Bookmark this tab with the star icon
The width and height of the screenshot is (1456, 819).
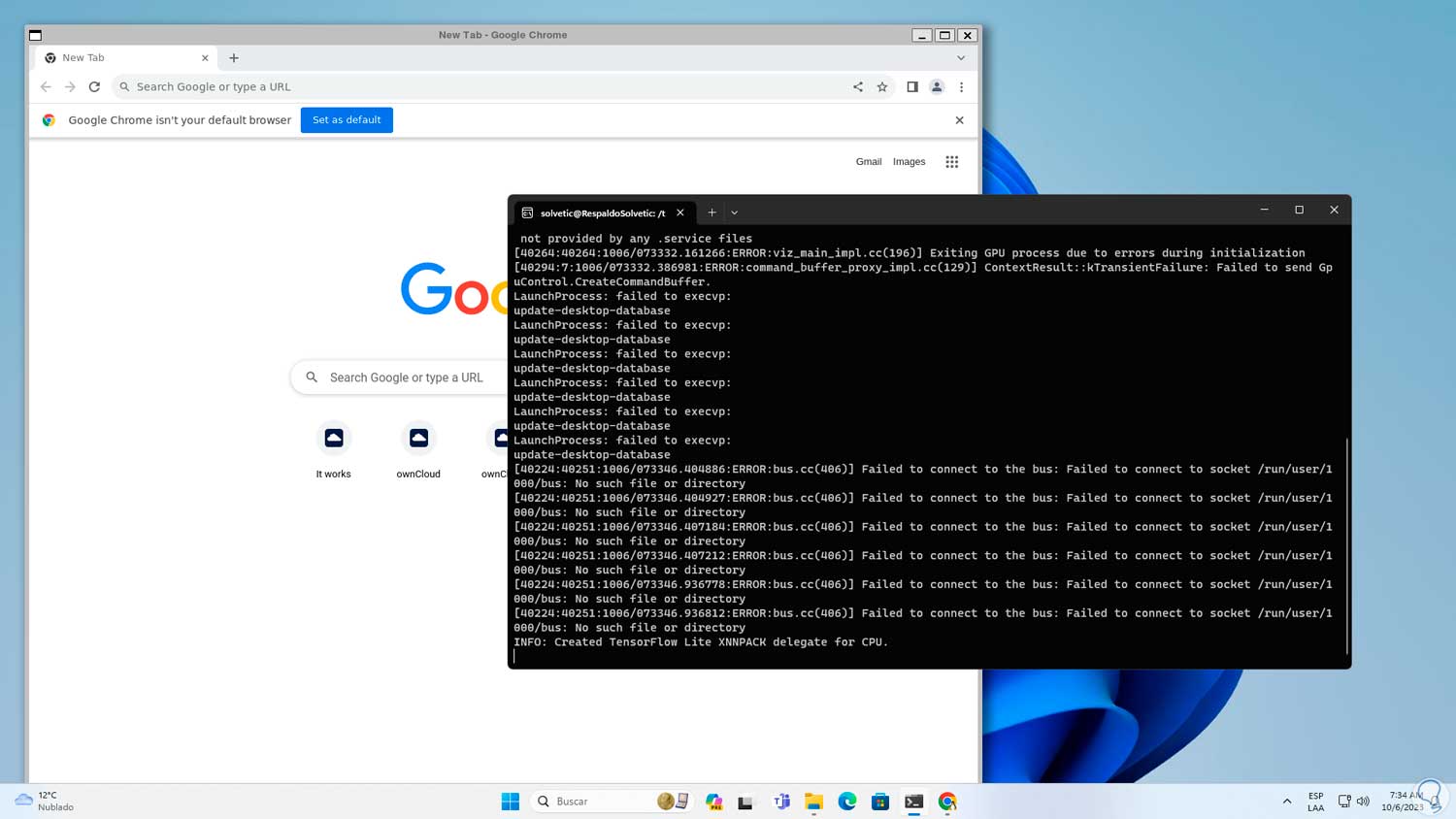click(882, 87)
